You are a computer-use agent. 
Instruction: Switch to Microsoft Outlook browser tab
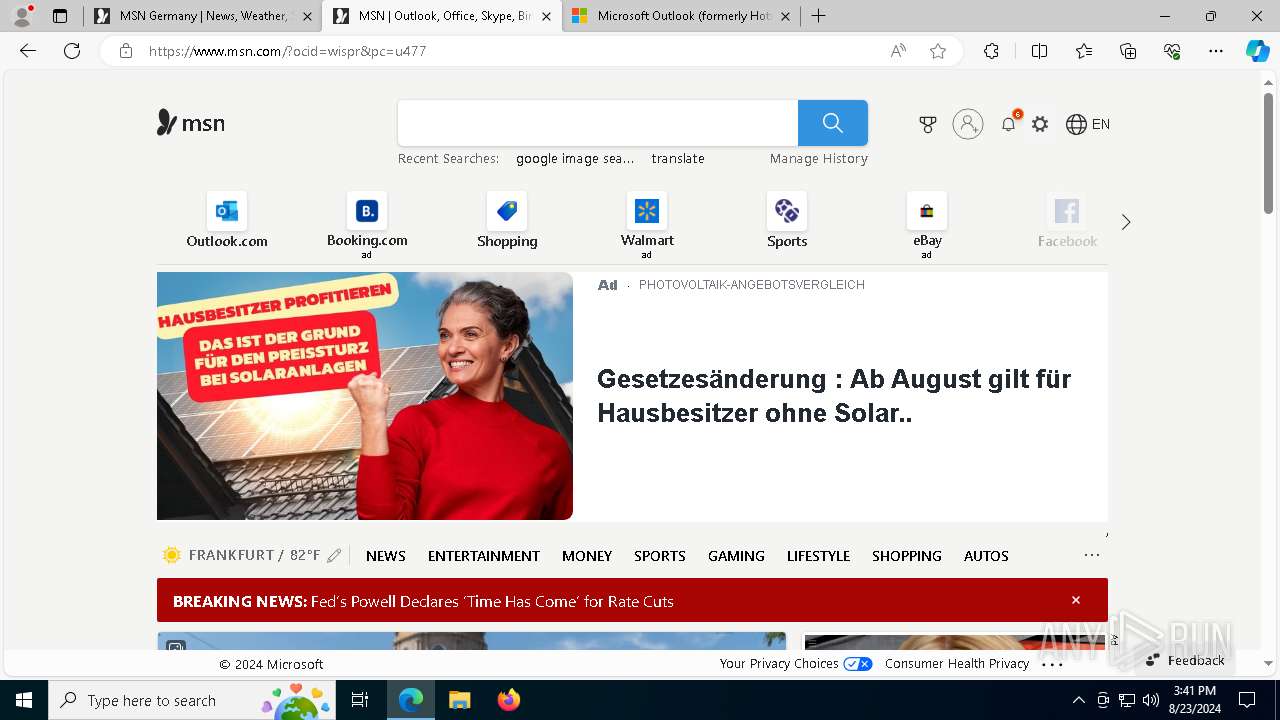coord(683,16)
